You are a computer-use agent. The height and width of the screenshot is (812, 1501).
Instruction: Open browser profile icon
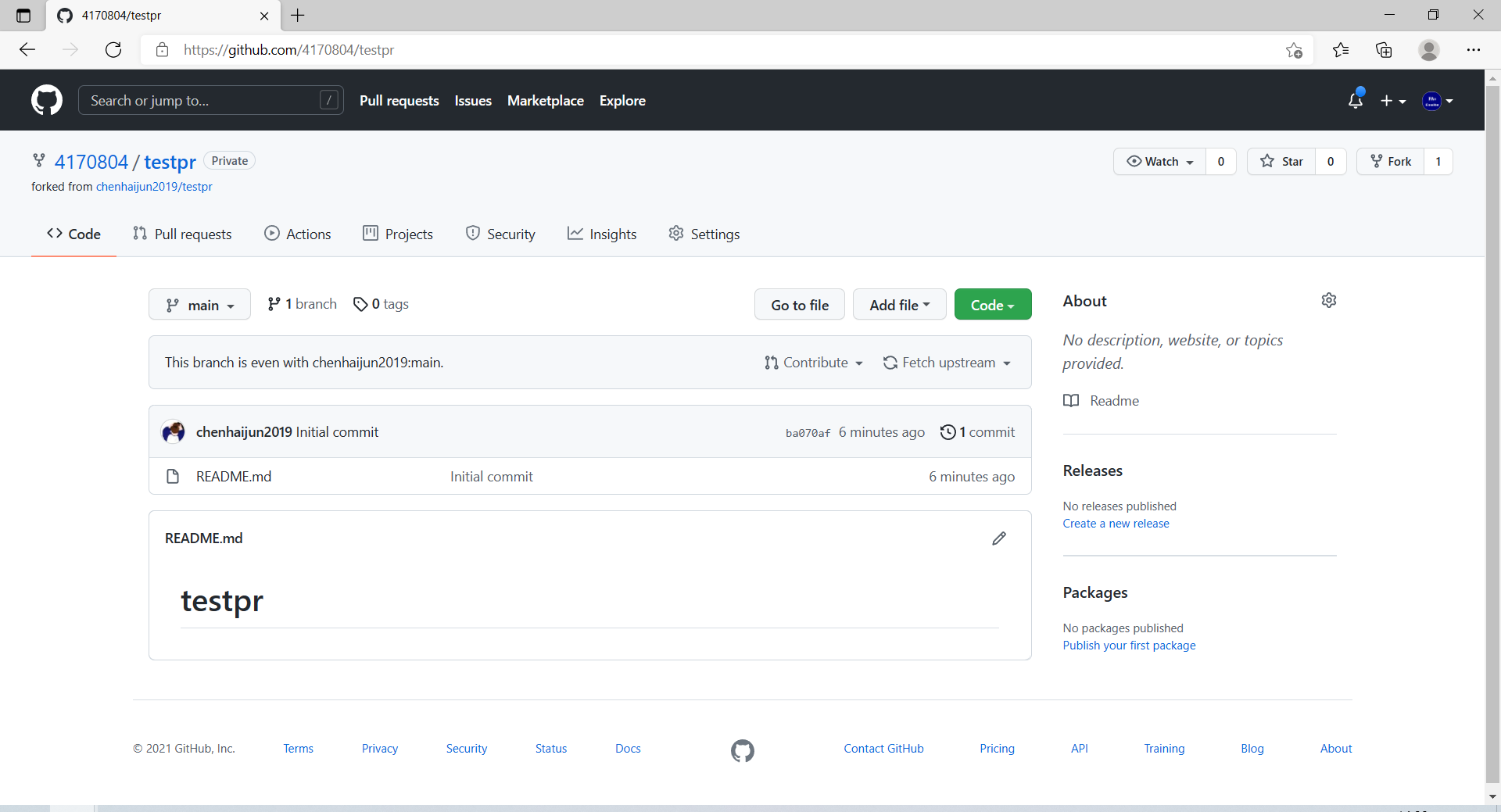click(x=1429, y=50)
